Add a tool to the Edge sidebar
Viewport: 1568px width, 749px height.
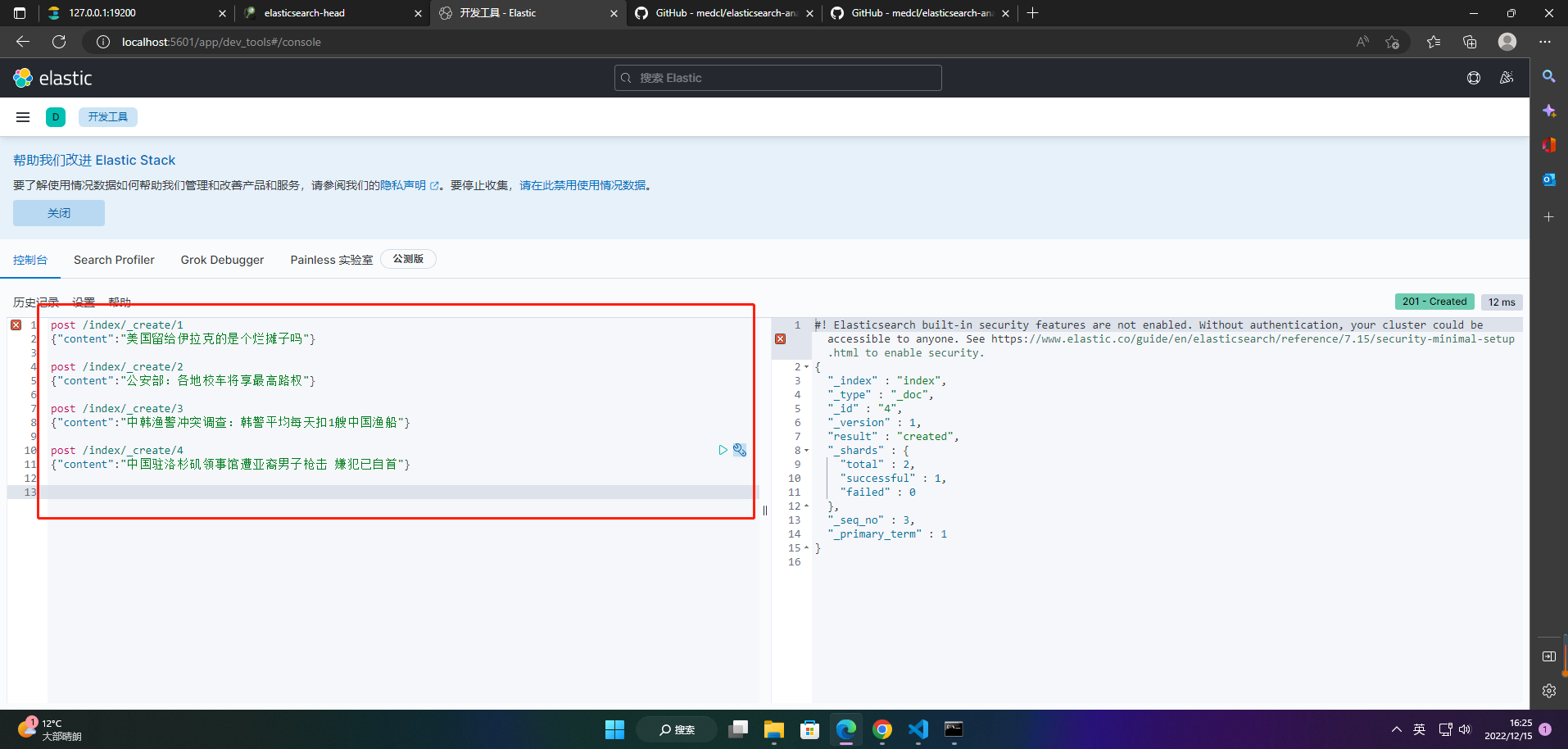(x=1548, y=217)
